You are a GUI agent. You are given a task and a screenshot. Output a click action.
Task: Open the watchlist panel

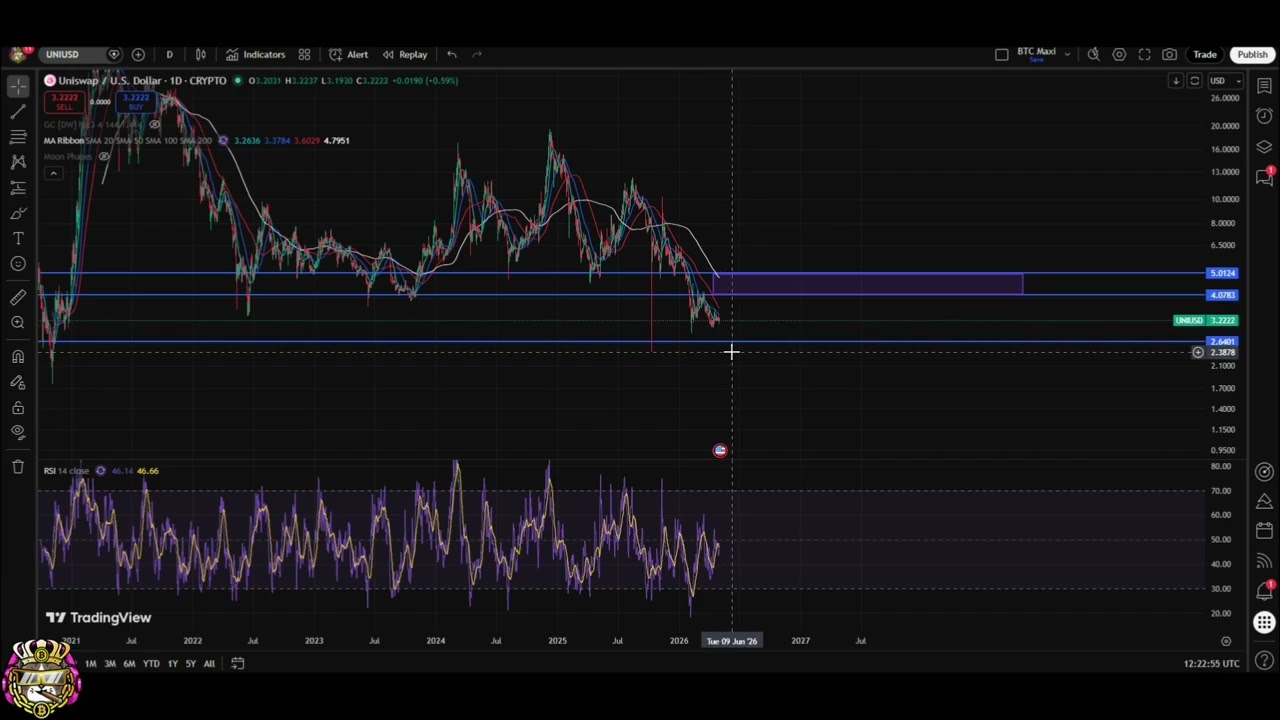point(1264,87)
